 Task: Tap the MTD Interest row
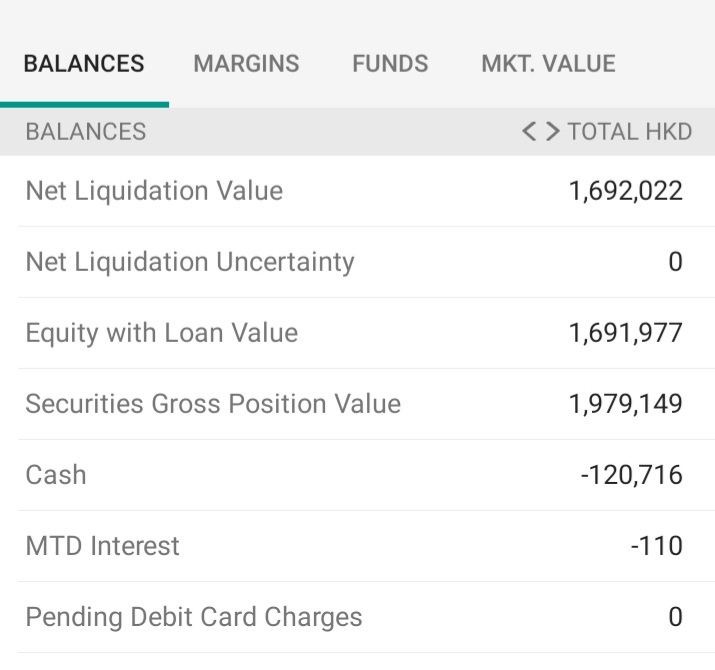click(358, 546)
